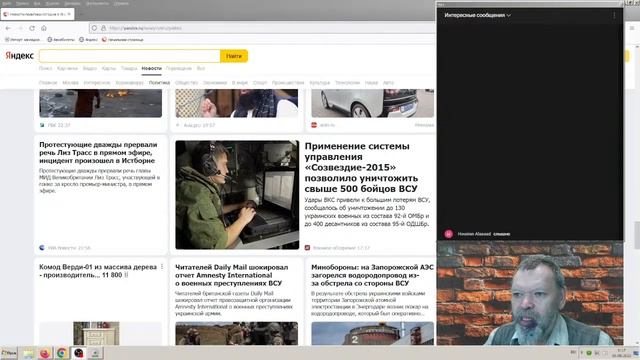Open the «Созвездие-2015» headline article
The width and height of the screenshot is (640, 360).
tap(361, 167)
